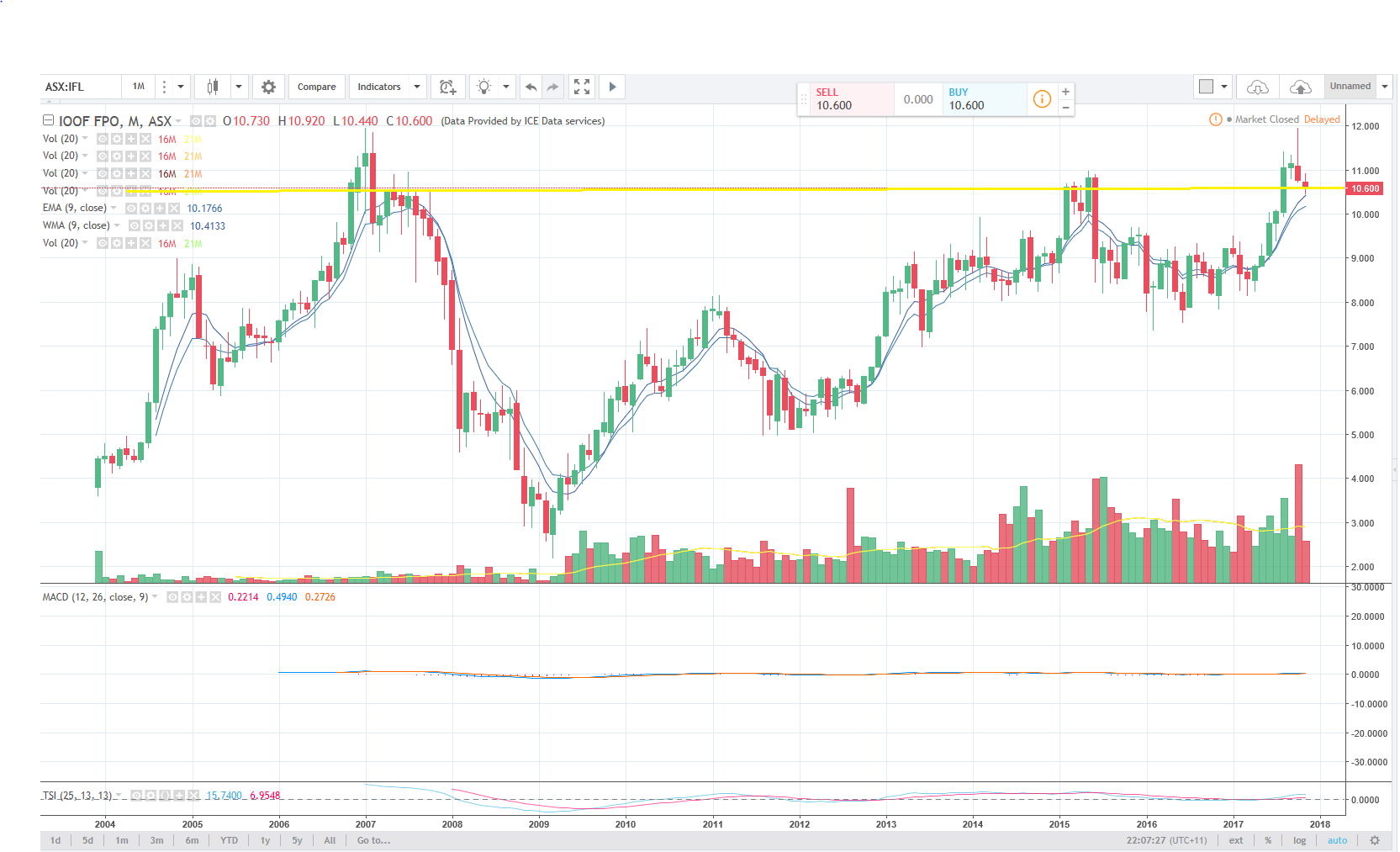Open the Indicators dropdown arrow
Screen dimensions: 1400x852
(x=417, y=87)
